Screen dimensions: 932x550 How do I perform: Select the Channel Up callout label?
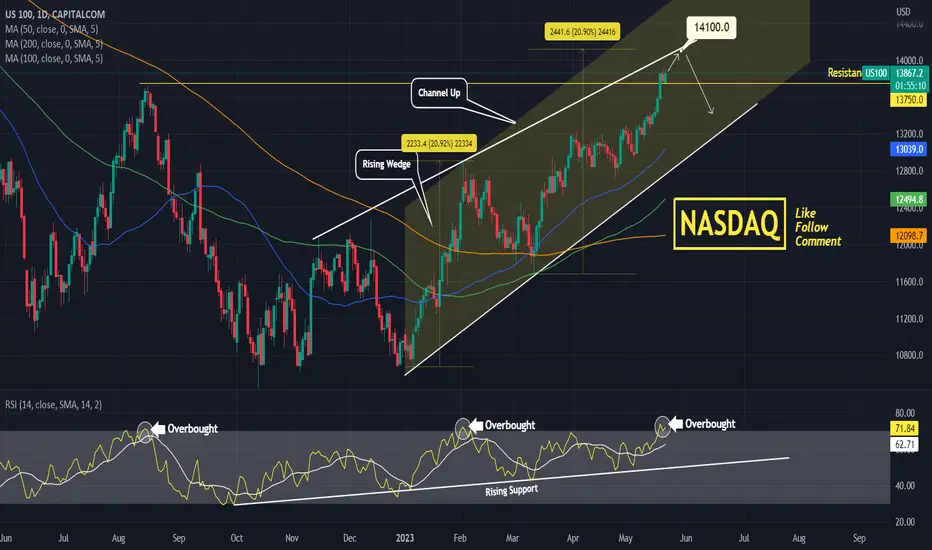[439, 93]
